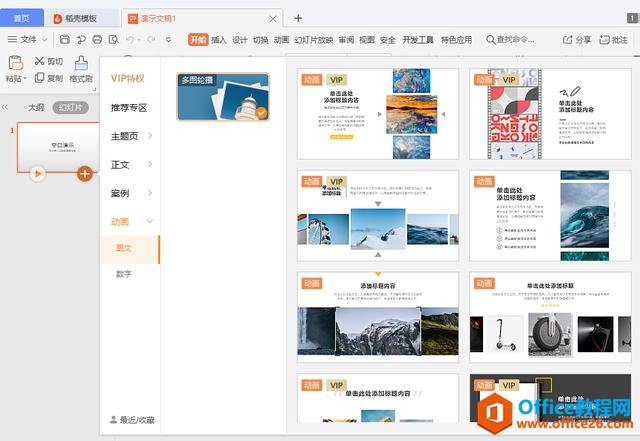The image size is (640, 441).
Task: Open the 文件 menu dropdown
Action: coord(28,39)
